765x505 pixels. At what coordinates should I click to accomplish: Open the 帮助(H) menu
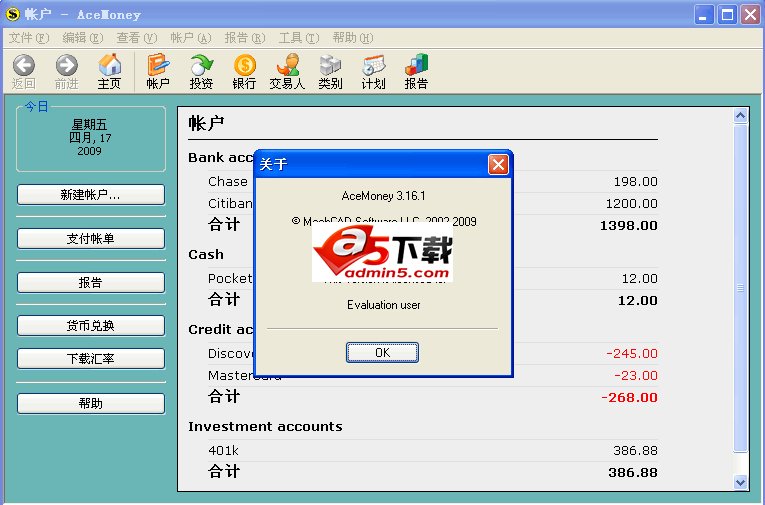[x=352, y=38]
